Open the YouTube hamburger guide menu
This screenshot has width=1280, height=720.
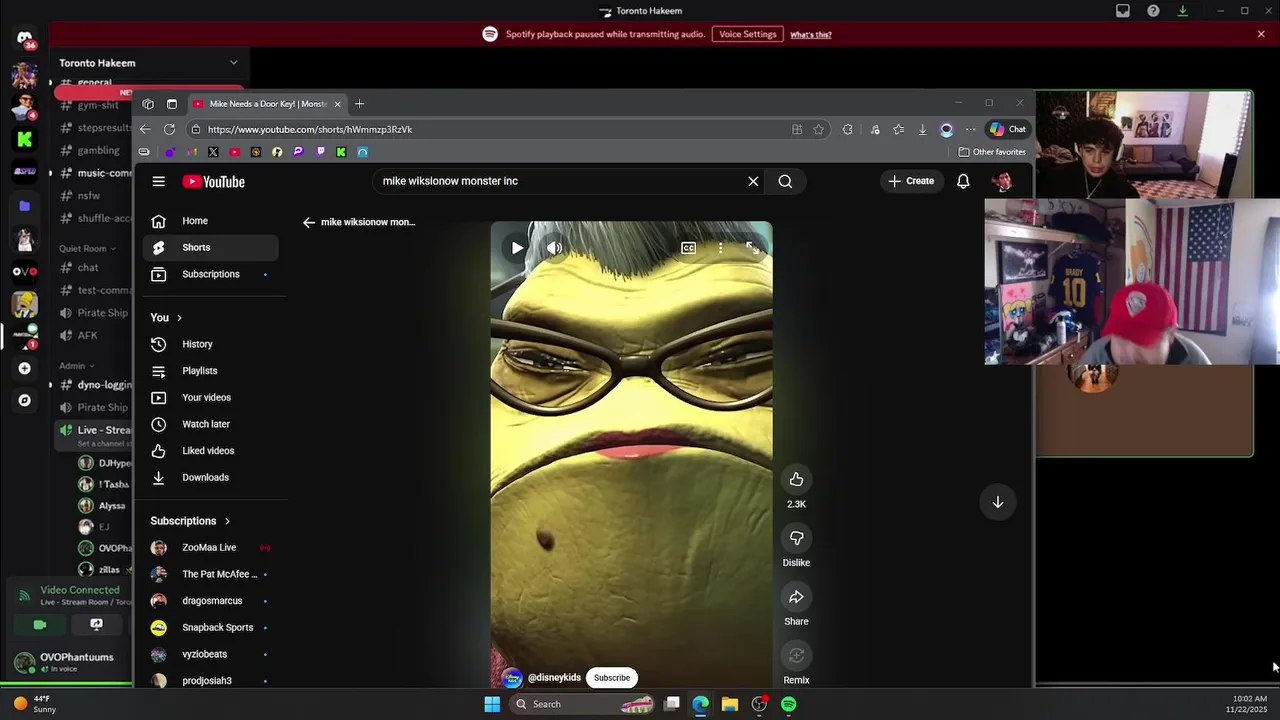[x=158, y=181]
